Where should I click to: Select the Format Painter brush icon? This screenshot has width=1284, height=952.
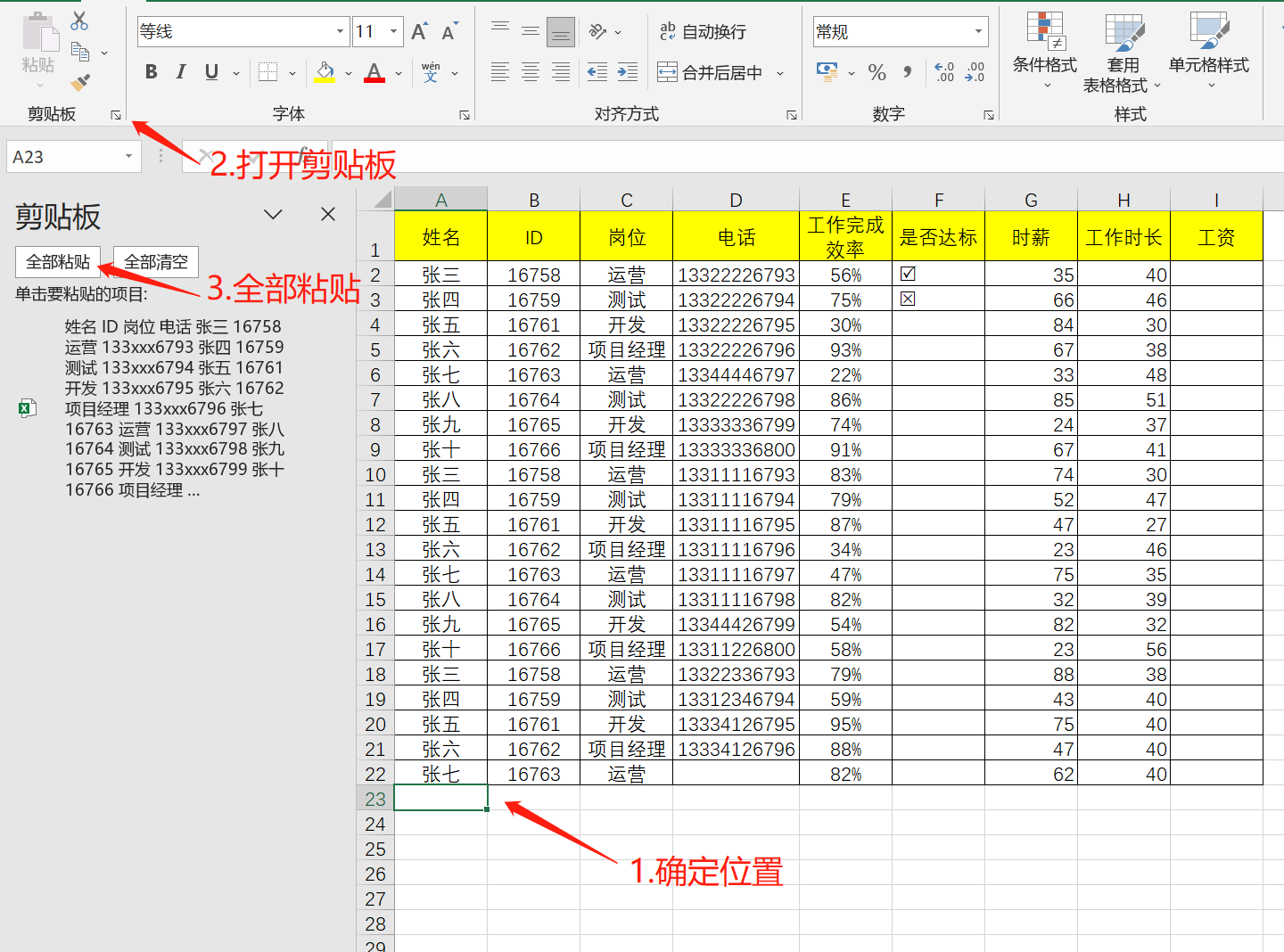(80, 83)
